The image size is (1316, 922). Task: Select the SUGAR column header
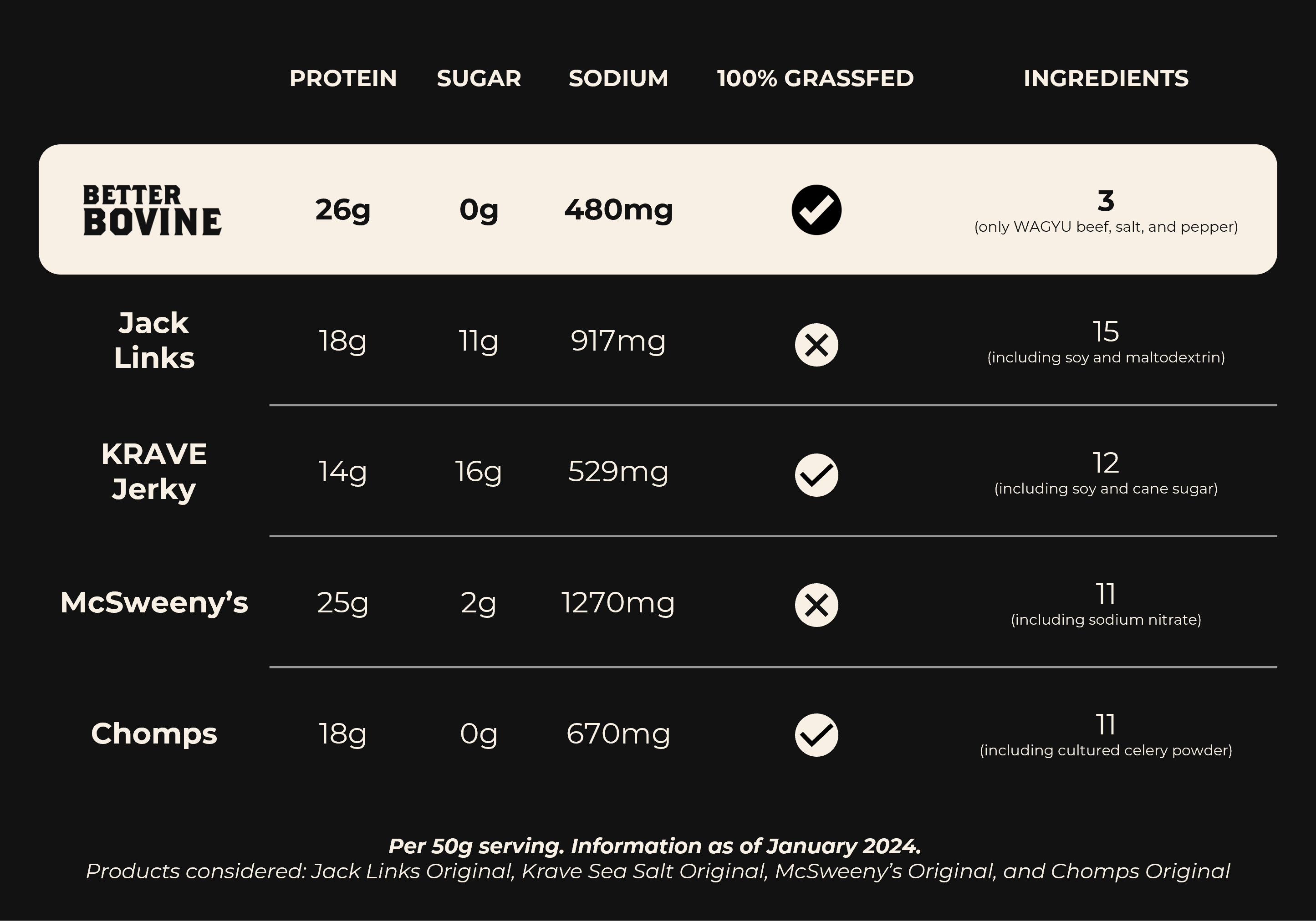tap(479, 78)
